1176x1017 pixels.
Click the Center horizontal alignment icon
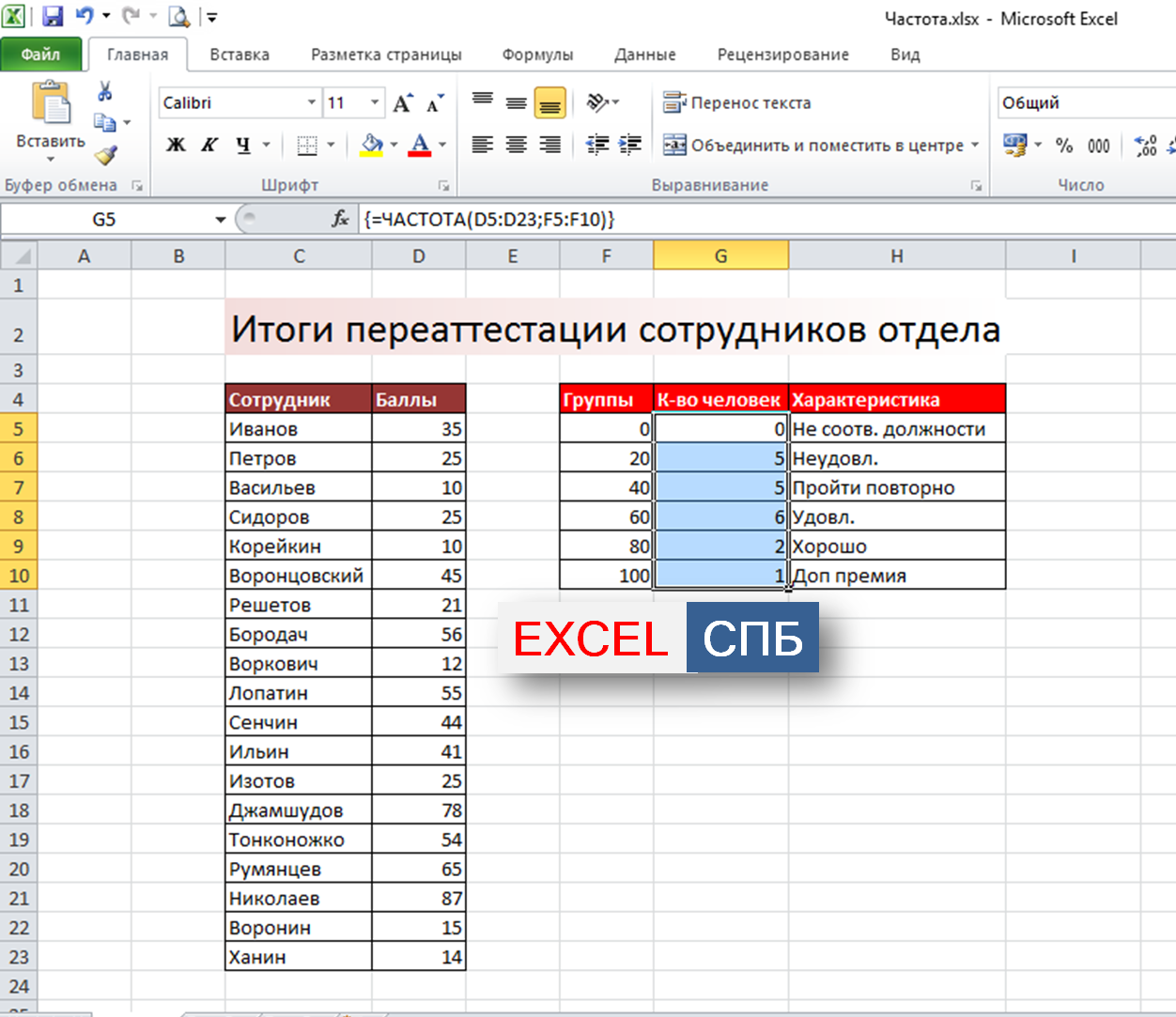516,145
